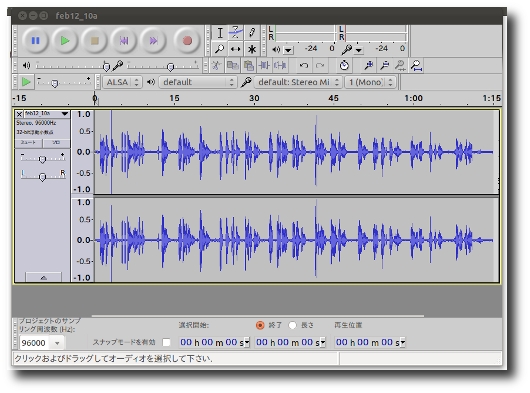Click the track gain slider
Viewport: 530px width, 393px height.
[x=42, y=157]
